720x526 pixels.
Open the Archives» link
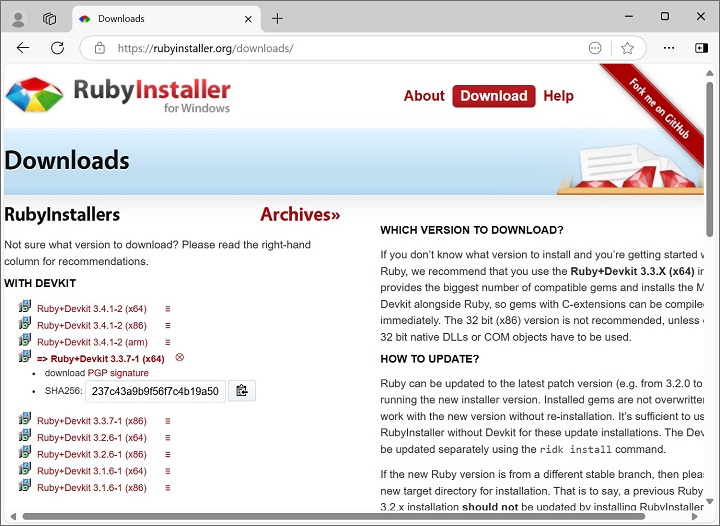pyautogui.click(x=300, y=215)
